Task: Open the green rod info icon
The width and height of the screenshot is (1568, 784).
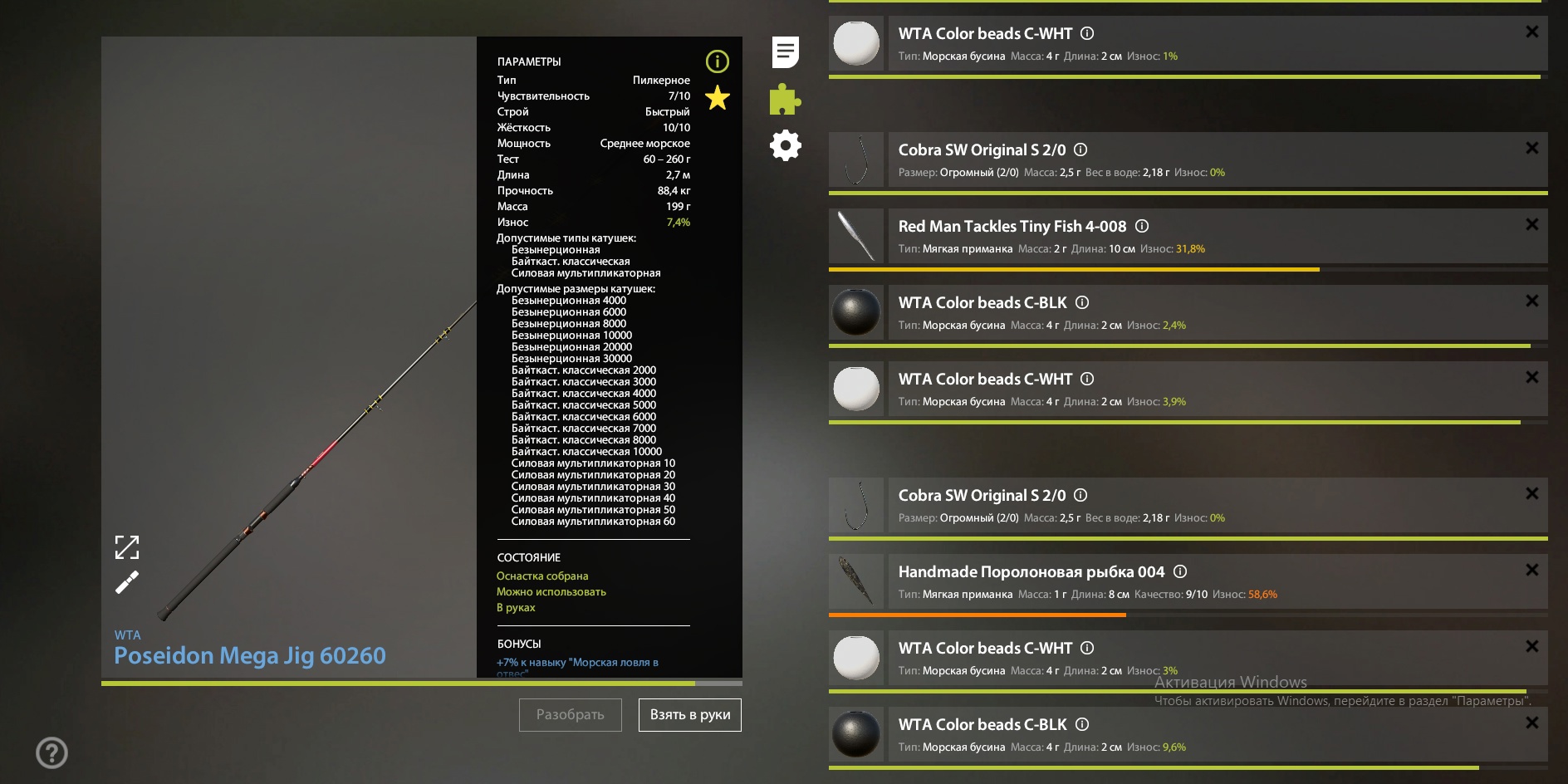Action: pos(717,61)
